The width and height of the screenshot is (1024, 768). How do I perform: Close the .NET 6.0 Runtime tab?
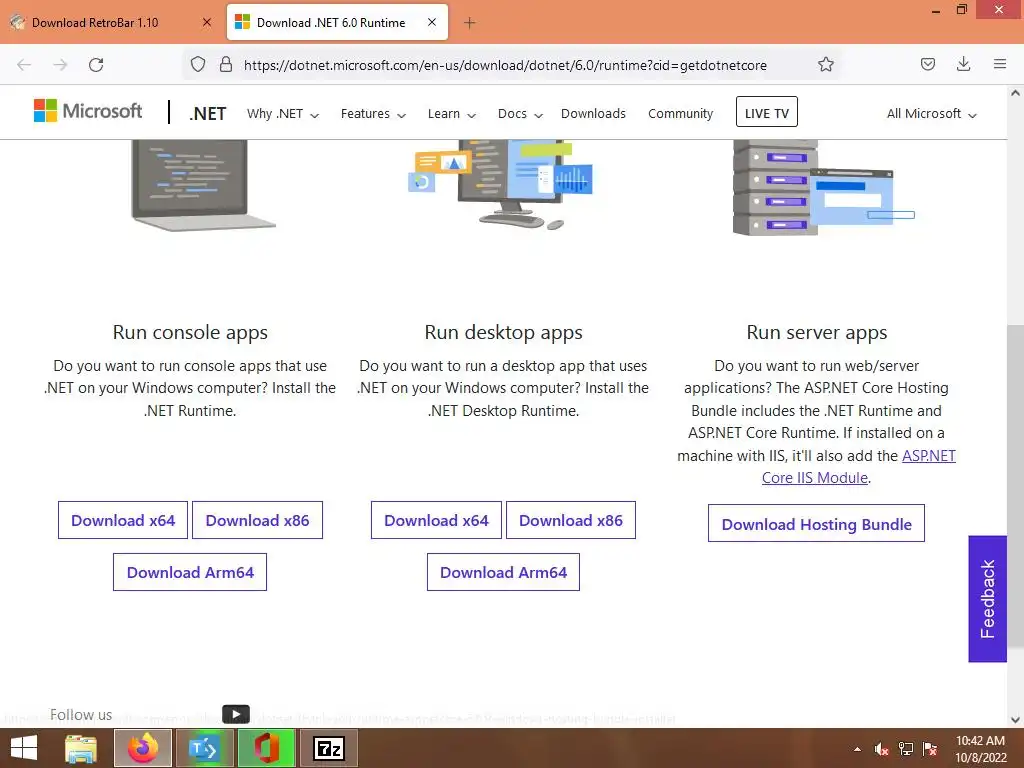(432, 22)
